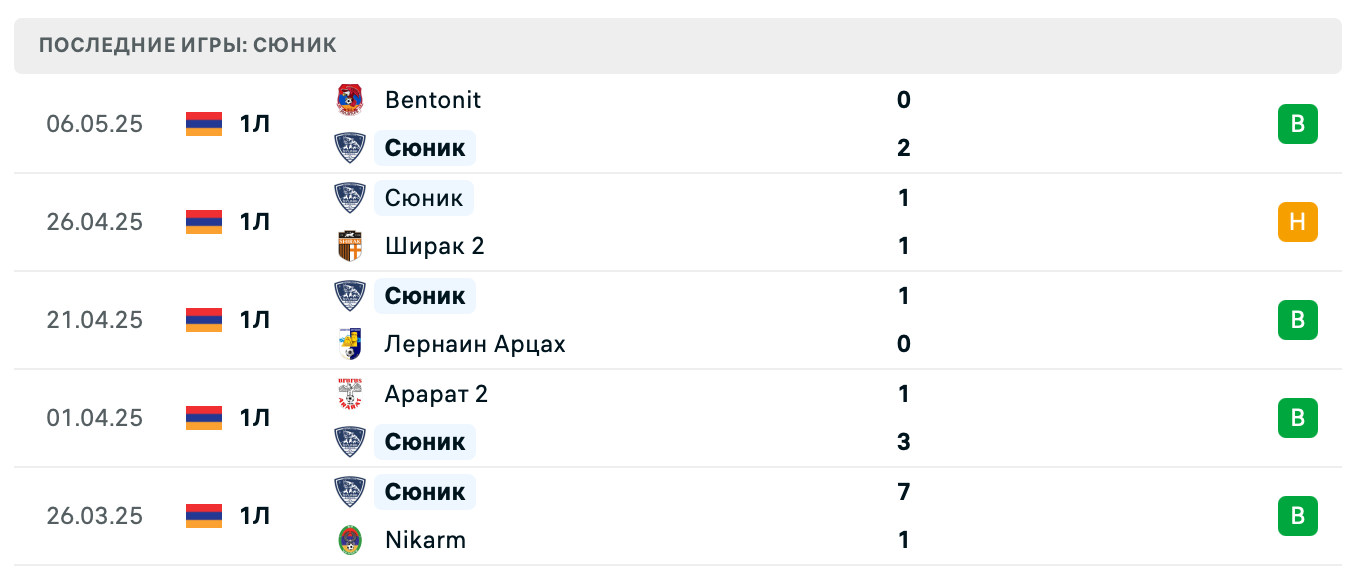Click the Armenia flag for the 26.03.25 match
This screenshot has height=580, width=1356.
[204, 516]
